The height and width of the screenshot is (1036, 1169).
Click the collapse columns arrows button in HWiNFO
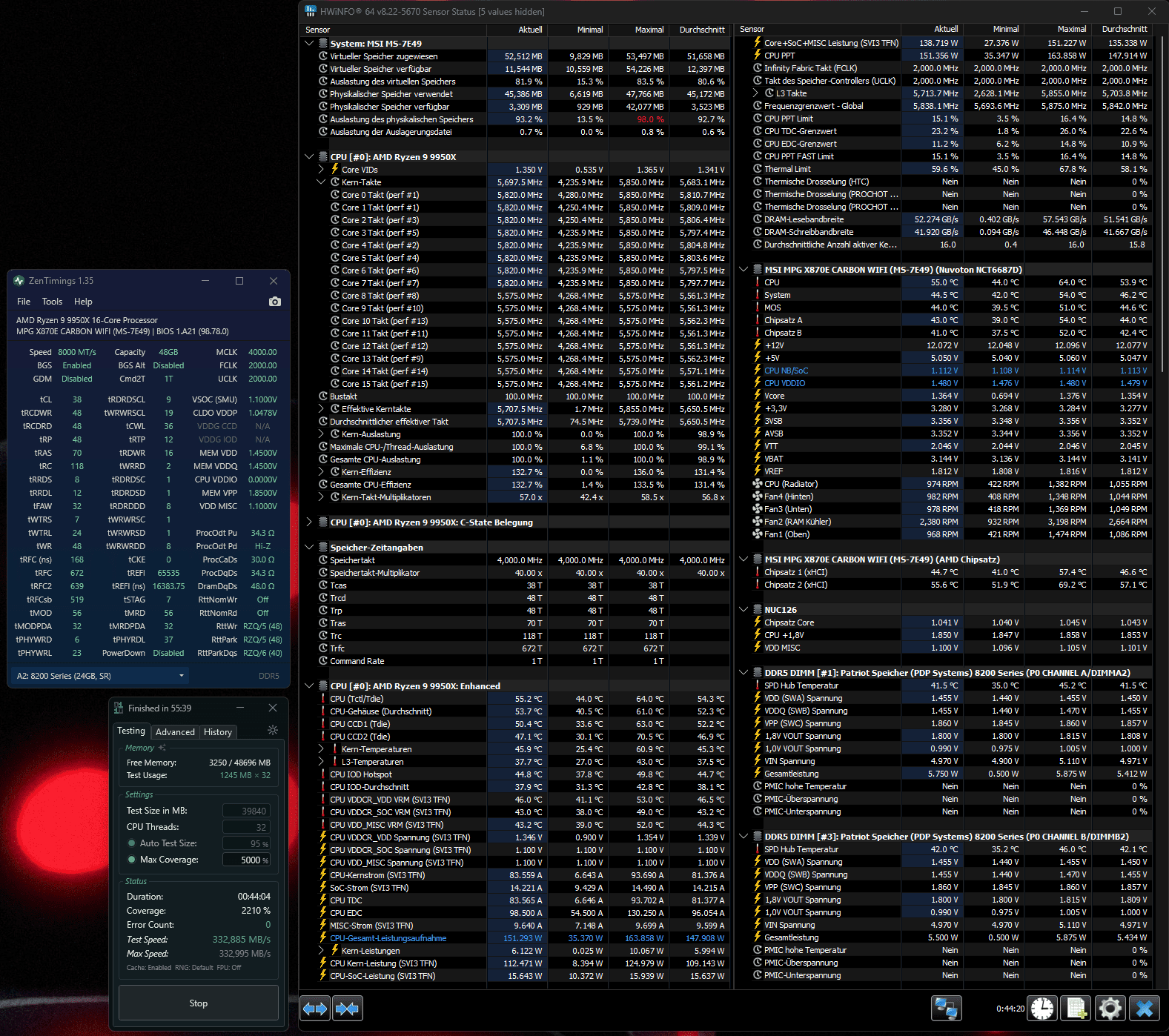(x=347, y=1009)
